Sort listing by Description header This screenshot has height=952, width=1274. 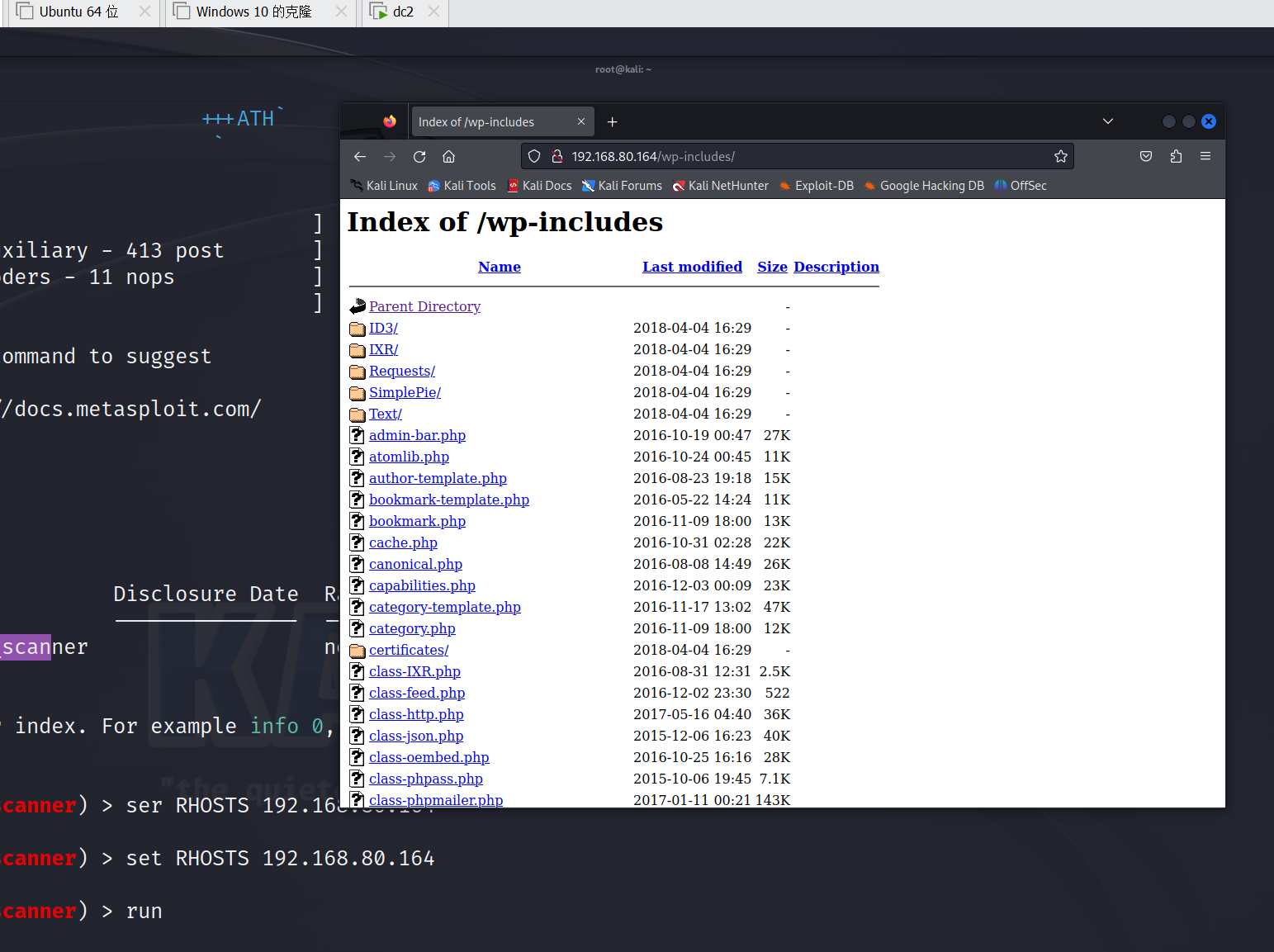pos(836,267)
